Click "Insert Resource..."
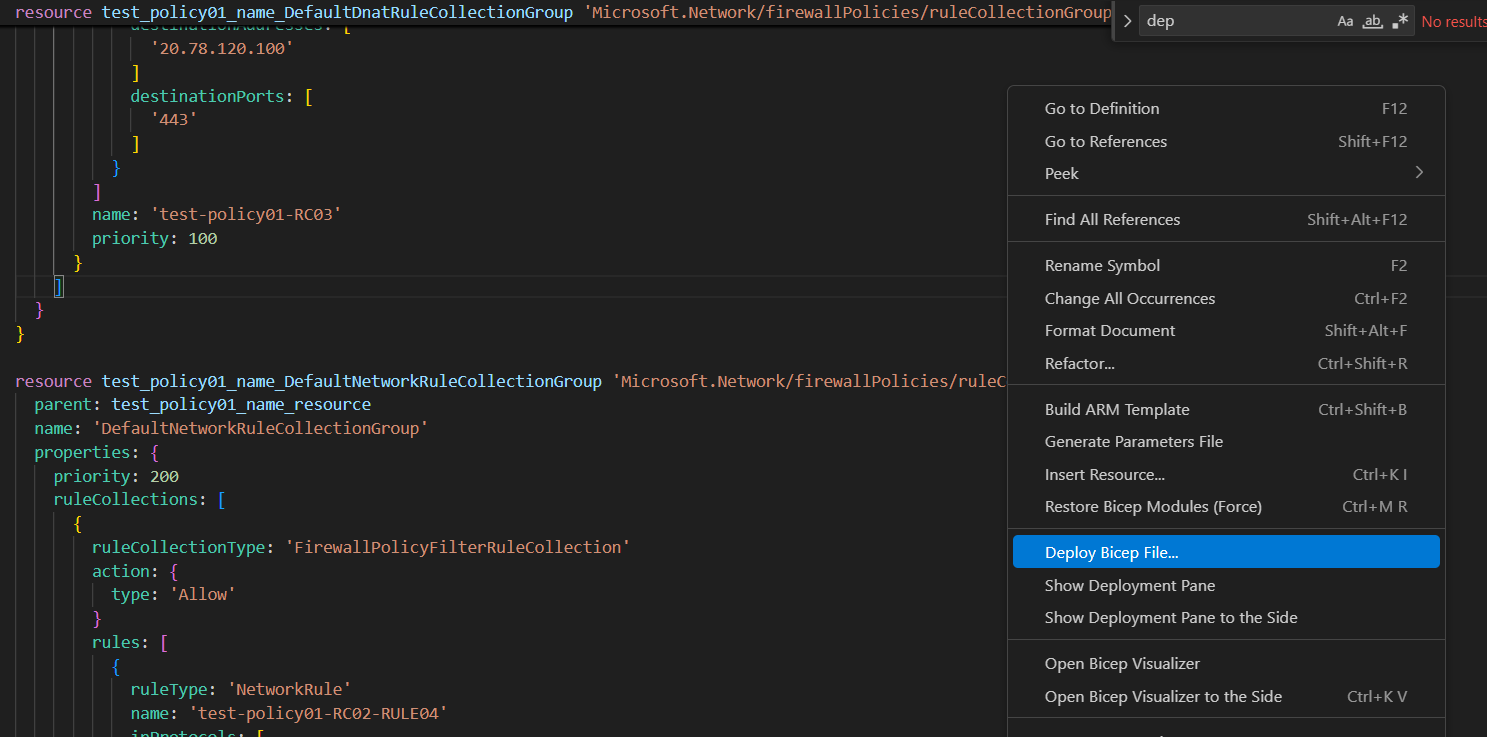 tap(1106, 474)
